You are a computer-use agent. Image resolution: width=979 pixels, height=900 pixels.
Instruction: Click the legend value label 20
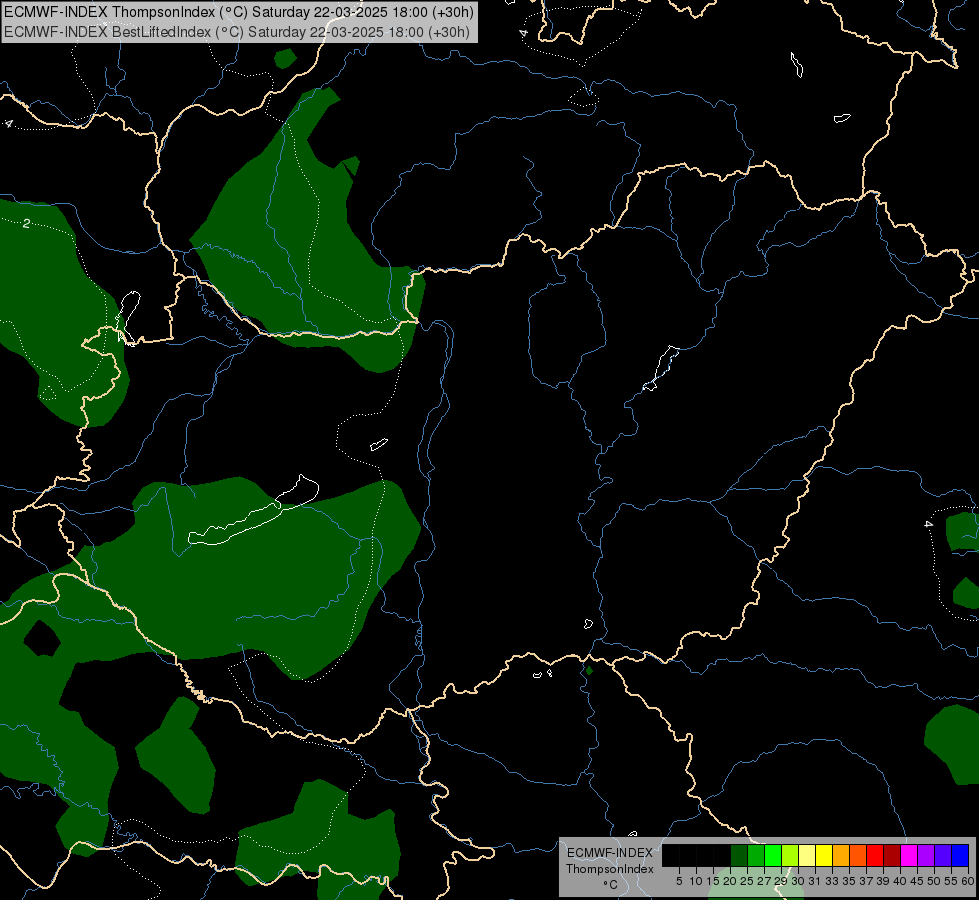coord(731,881)
